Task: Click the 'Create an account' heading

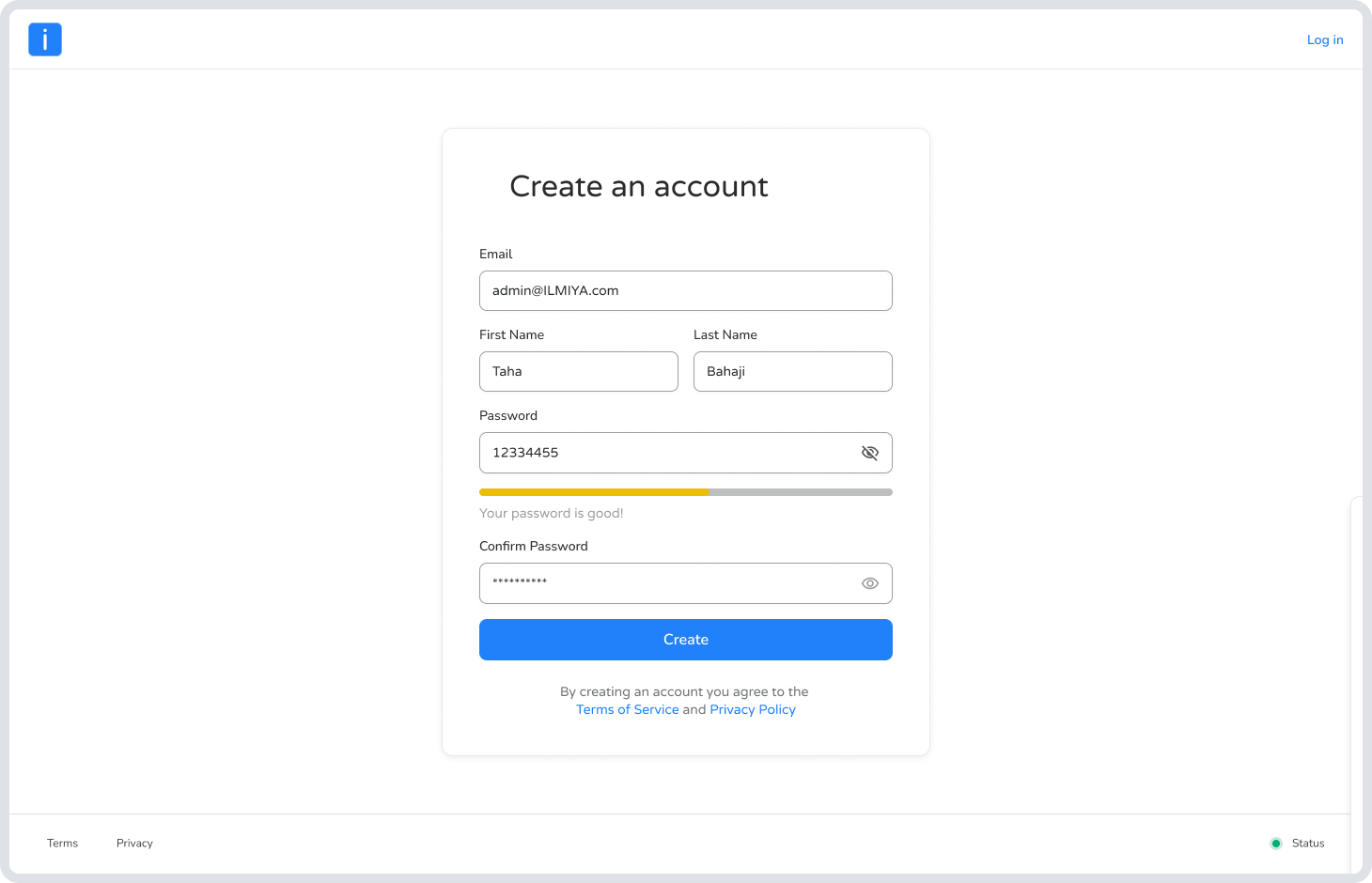Action: pyautogui.click(x=638, y=186)
